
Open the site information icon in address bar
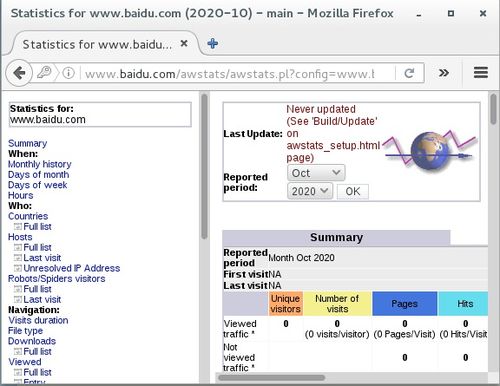coord(68,73)
